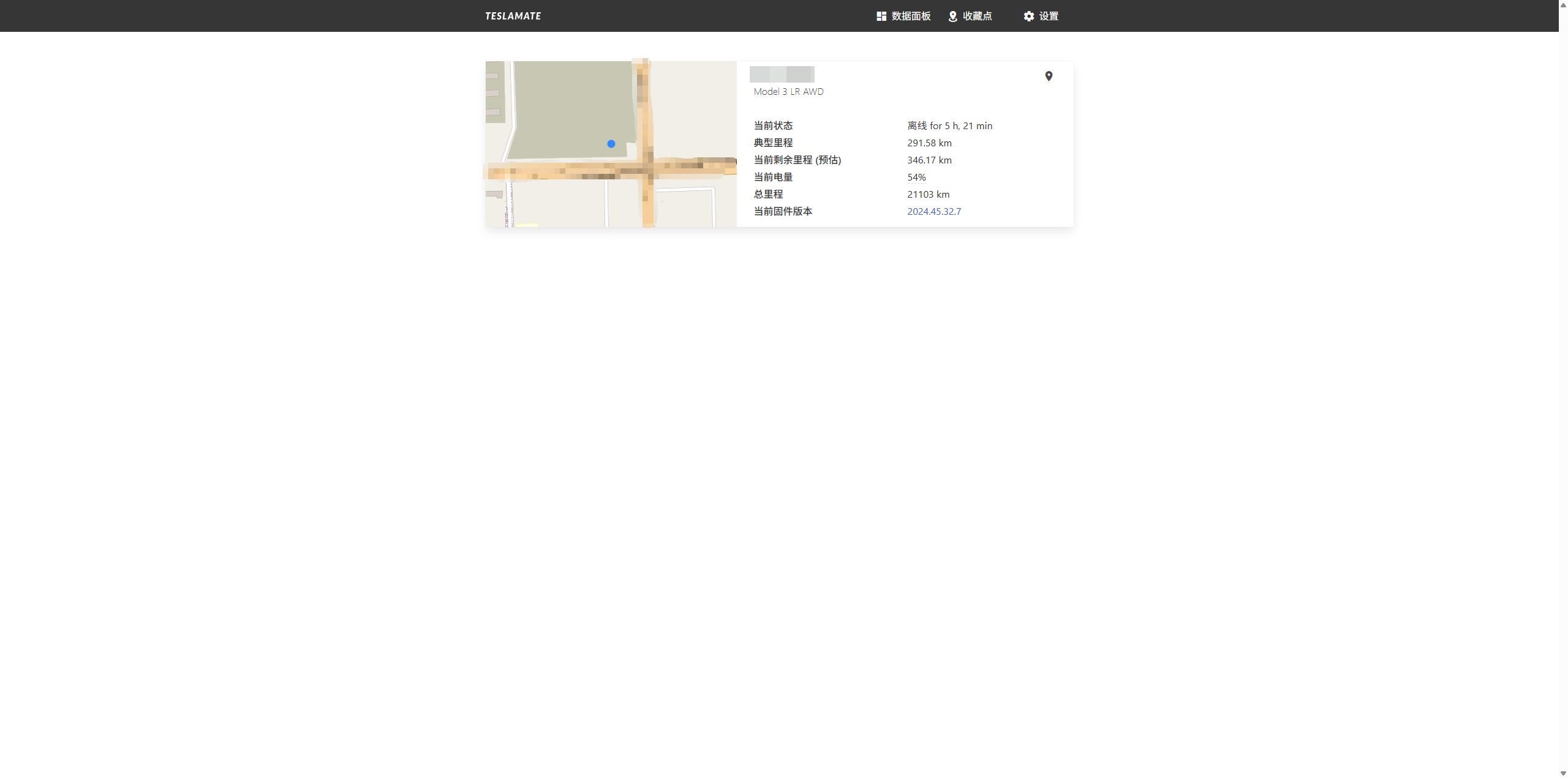Screen dimensions: 1568x778
Task: Open the 设置 page
Action: (x=1049, y=16)
